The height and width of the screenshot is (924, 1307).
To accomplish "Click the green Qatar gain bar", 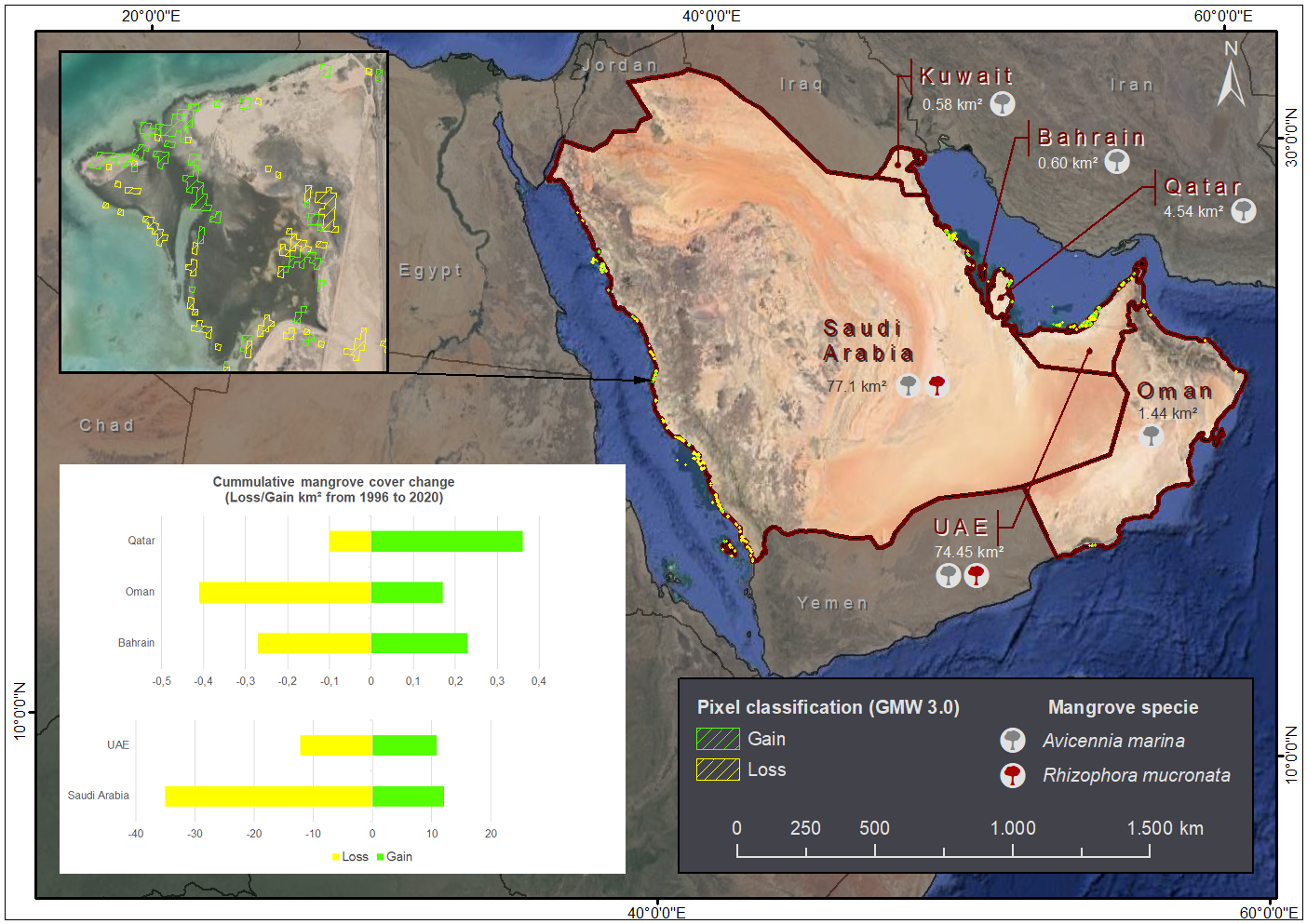I will (x=447, y=541).
